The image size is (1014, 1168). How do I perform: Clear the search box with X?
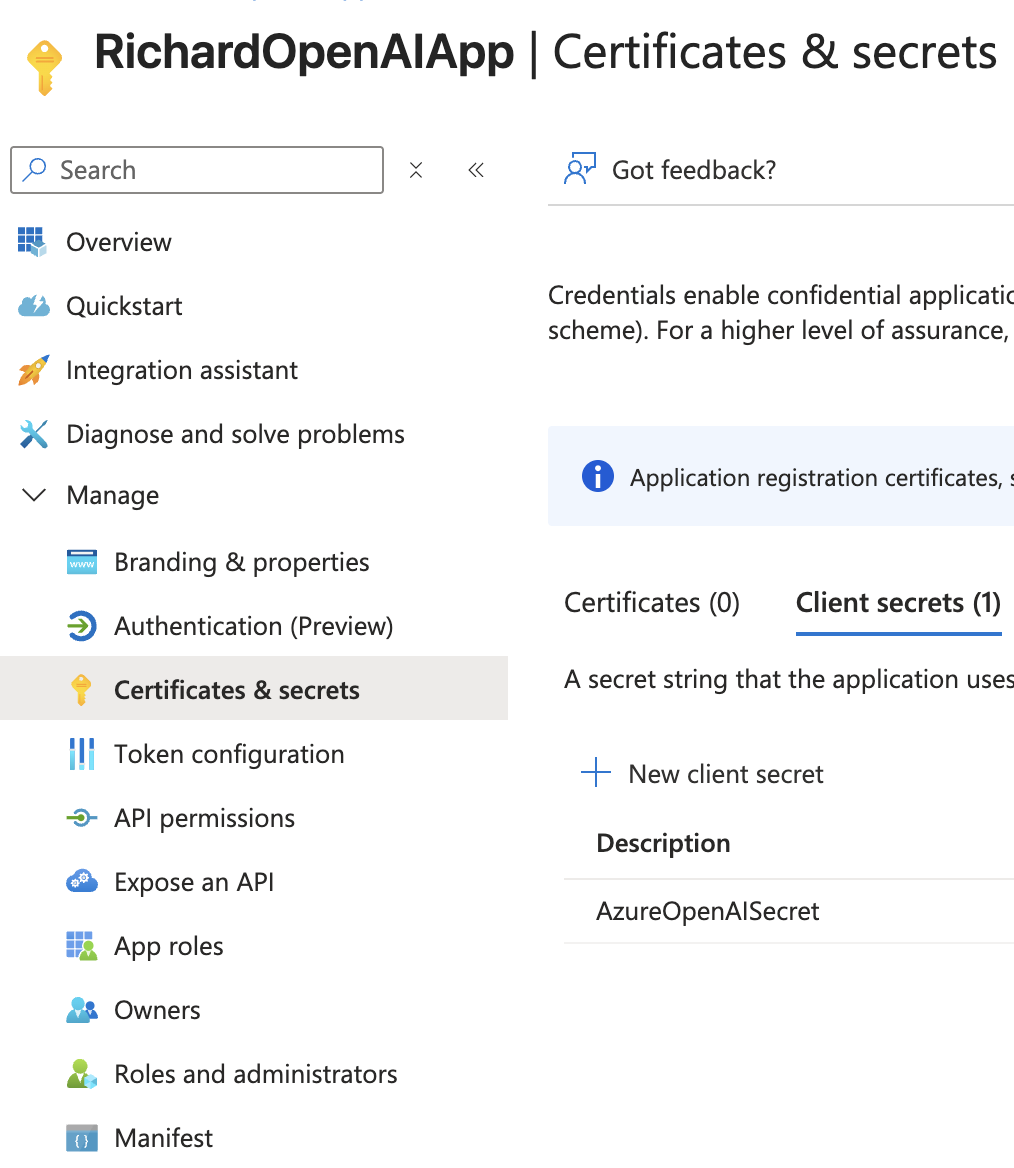tap(416, 170)
